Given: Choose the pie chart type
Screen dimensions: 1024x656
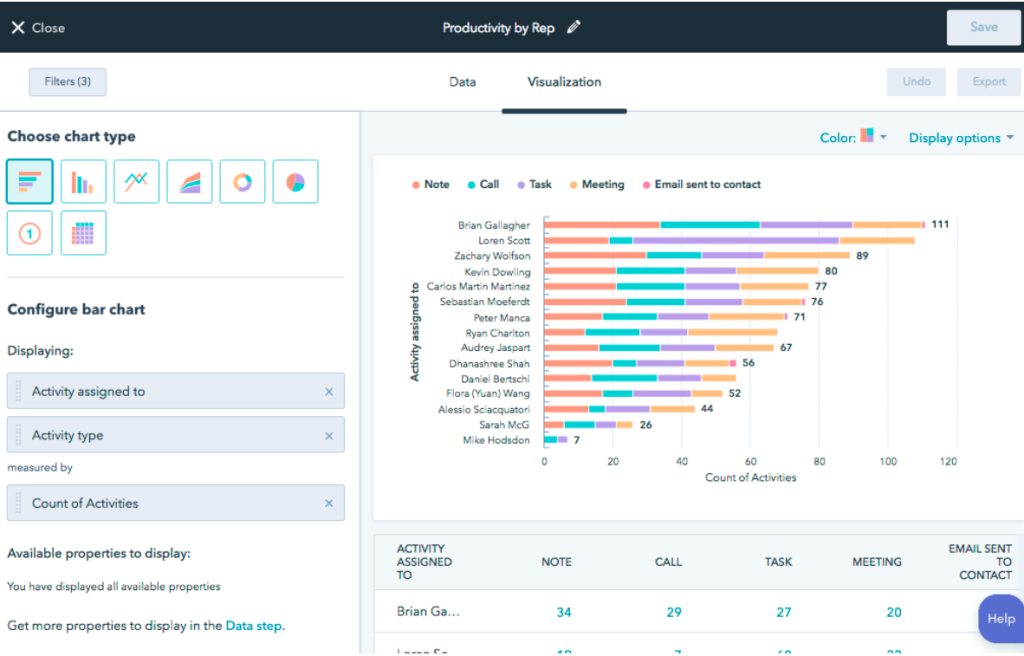Looking at the screenshot, I should [x=295, y=182].
